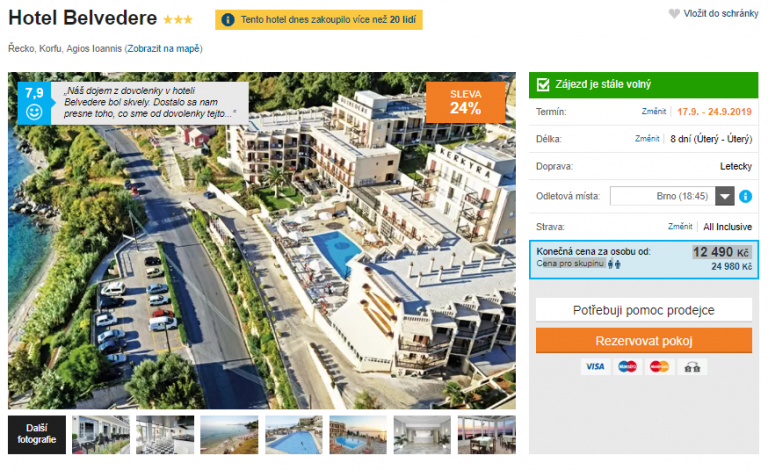
Task: Click the smiley rating icon under 7,9
Action: click(34, 112)
